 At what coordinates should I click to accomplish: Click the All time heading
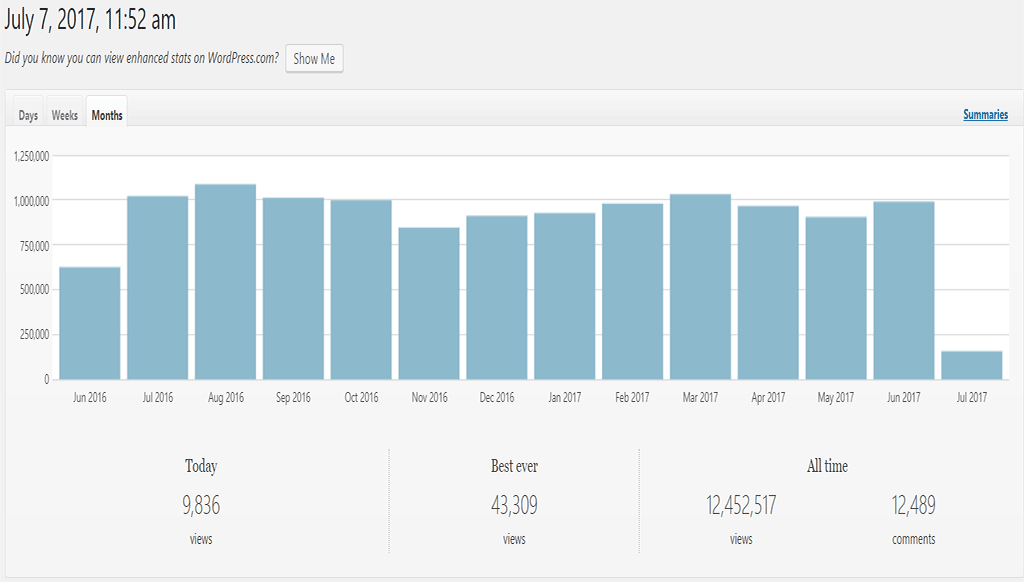point(827,466)
